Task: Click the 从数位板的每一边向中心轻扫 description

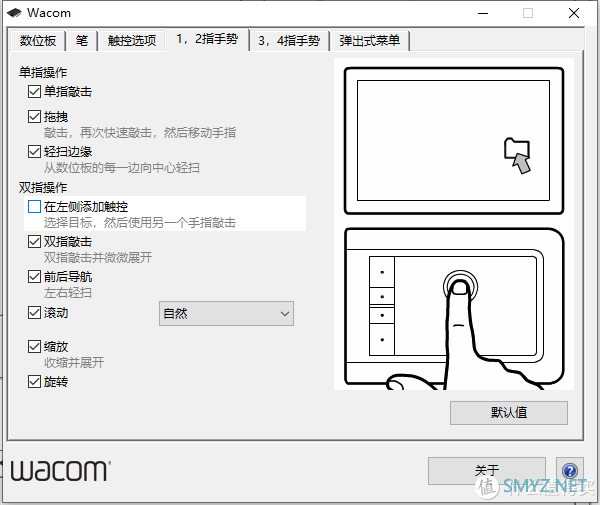Action: [121, 168]
